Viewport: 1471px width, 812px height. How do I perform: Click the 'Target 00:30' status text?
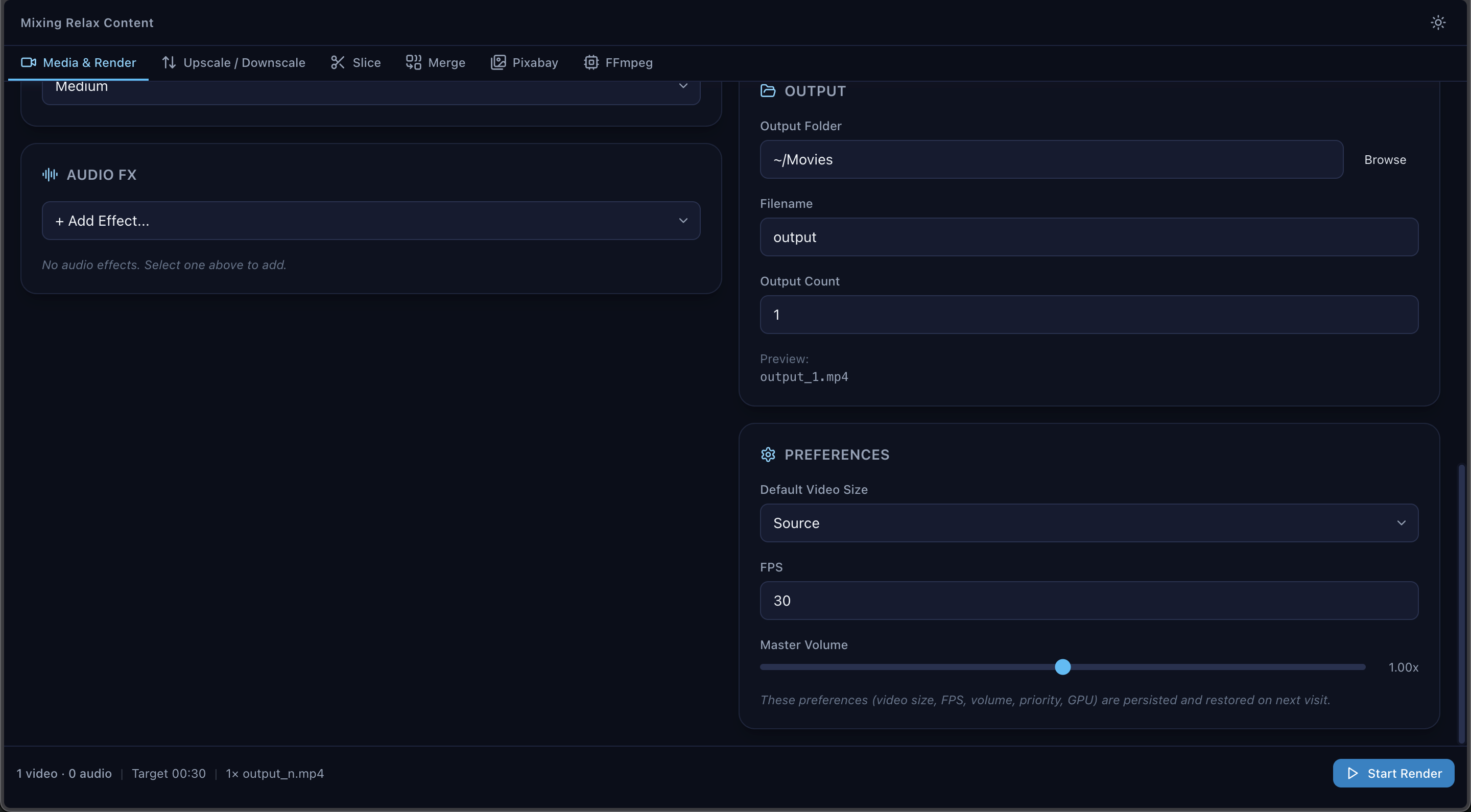169,773
